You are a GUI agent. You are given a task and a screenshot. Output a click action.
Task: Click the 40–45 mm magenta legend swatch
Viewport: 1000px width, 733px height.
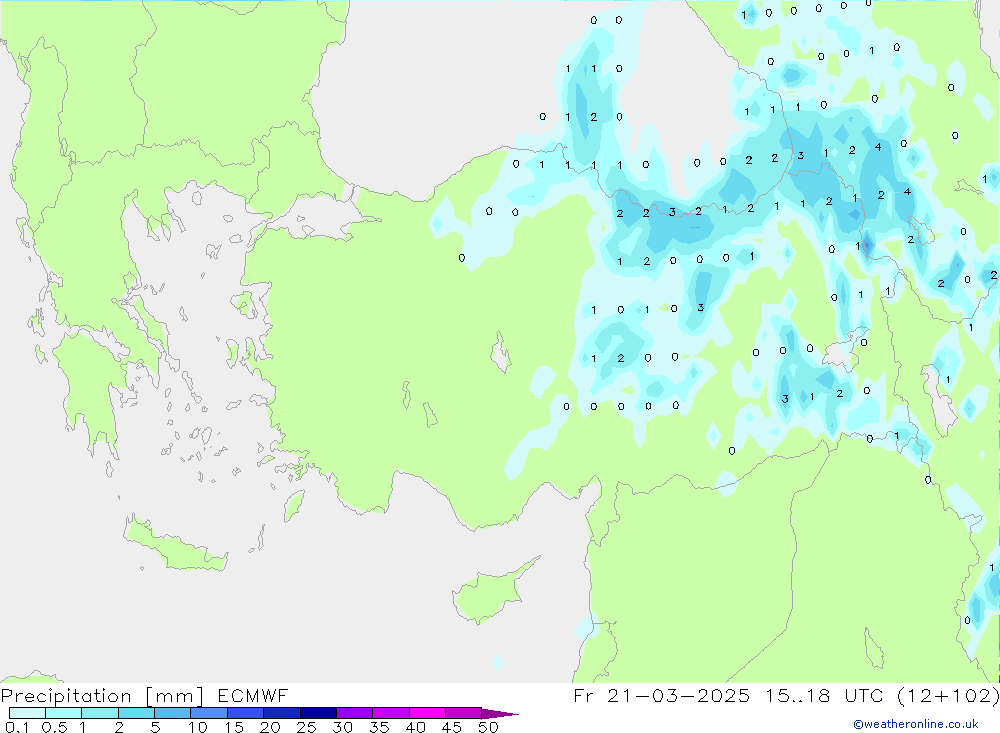[x=427, y=713]
